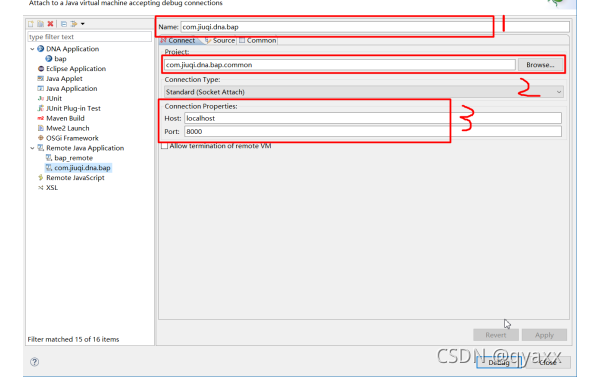The image size is (592, 388).
Task: Edit Host field localhost
Action: 373,118
